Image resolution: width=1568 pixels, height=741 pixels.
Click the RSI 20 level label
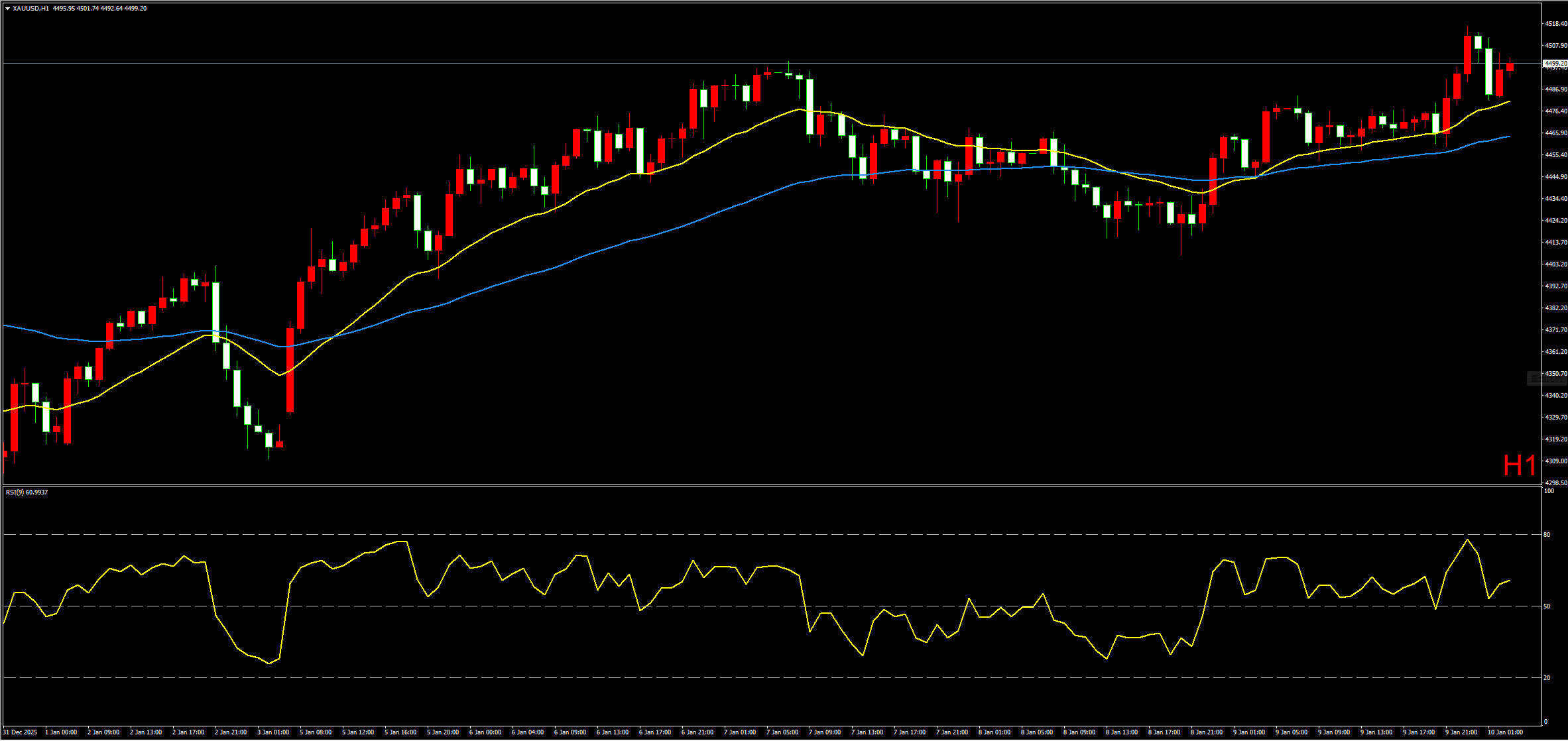pos(1547,678)
